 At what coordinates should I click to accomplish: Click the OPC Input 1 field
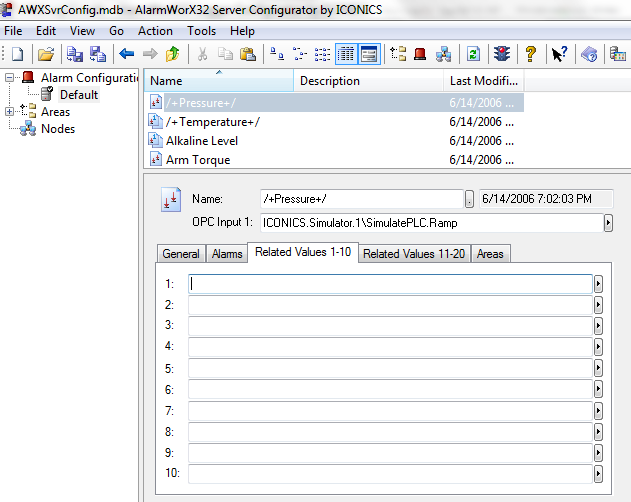(x=432, y=223)
